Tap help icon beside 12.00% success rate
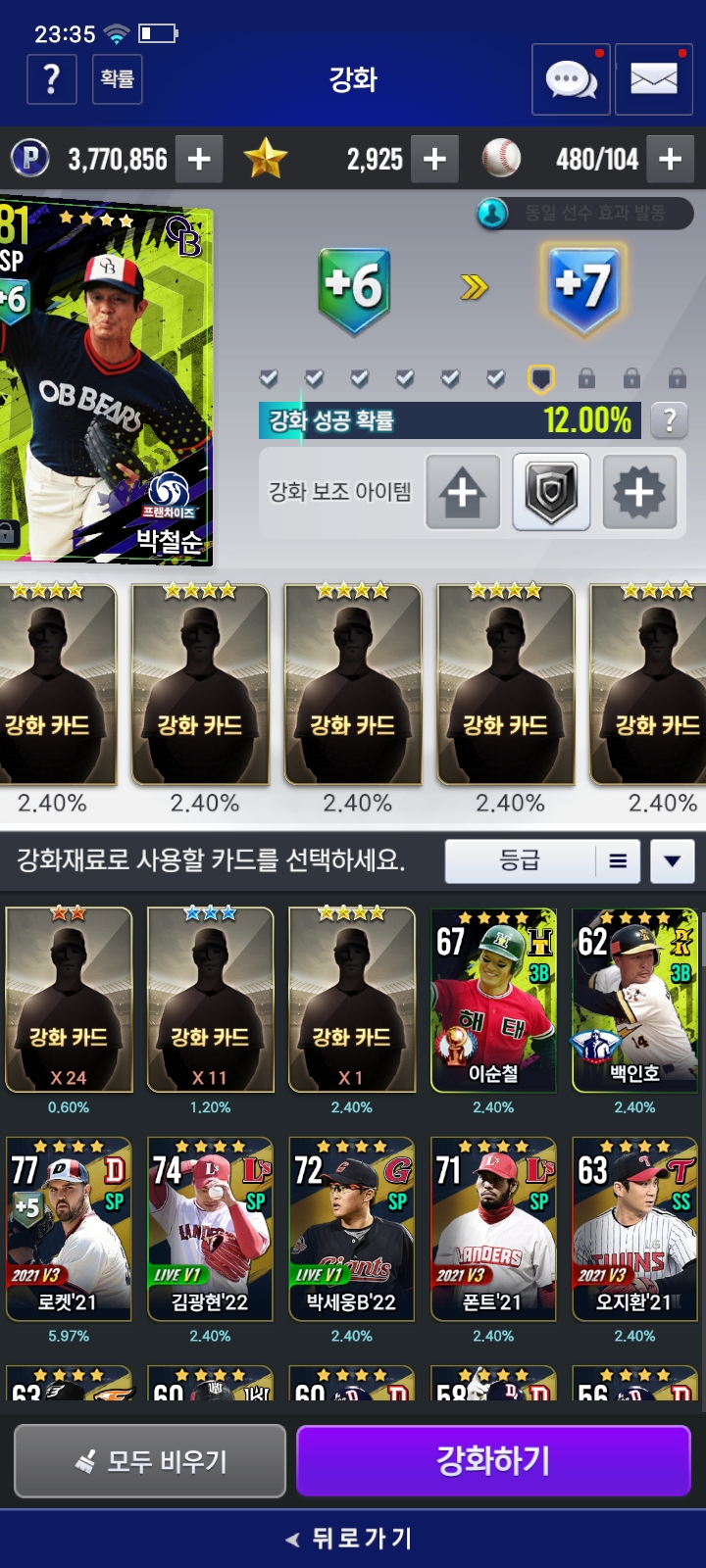The image size is (706, 1568). click(670, 420)
